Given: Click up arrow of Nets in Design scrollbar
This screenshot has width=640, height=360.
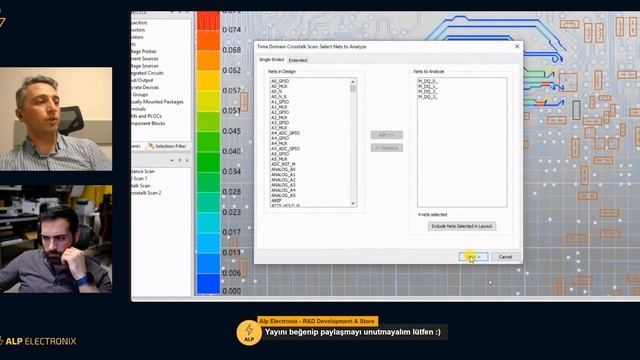Looking at the screenshot, I should pos(353,82).
